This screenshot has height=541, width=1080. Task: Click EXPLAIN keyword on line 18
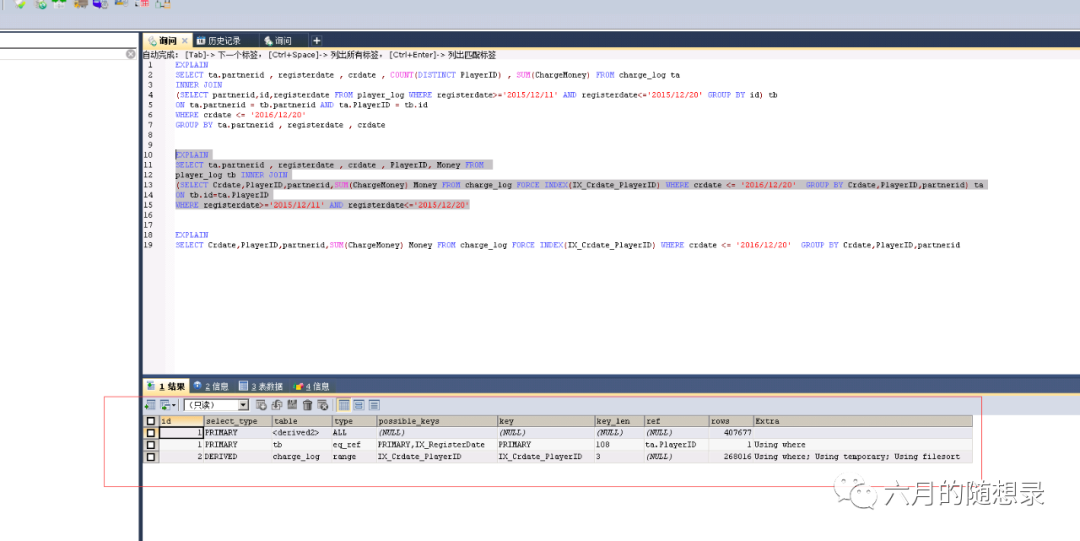point(191,235)
